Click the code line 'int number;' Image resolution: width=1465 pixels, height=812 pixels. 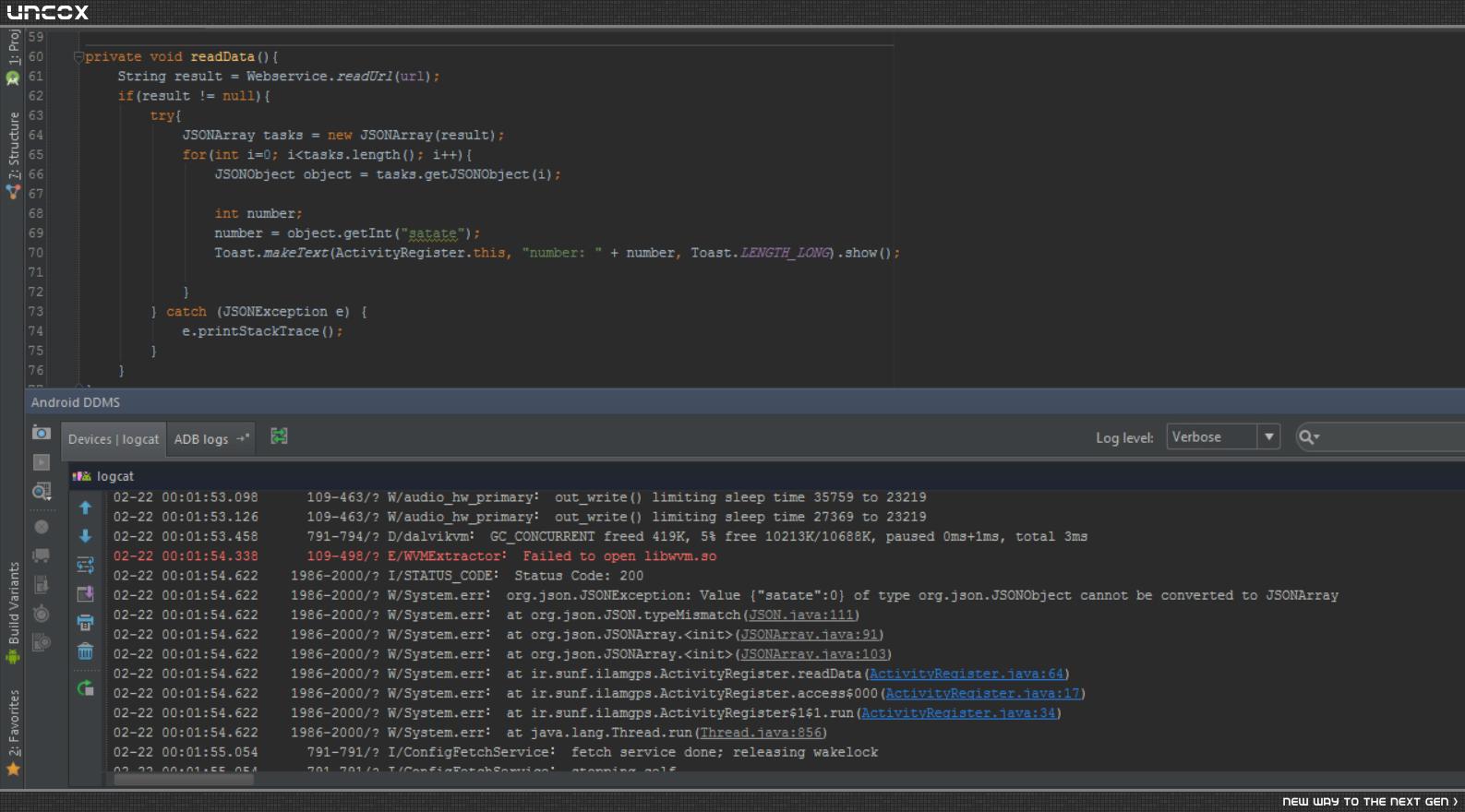point(258,213)
